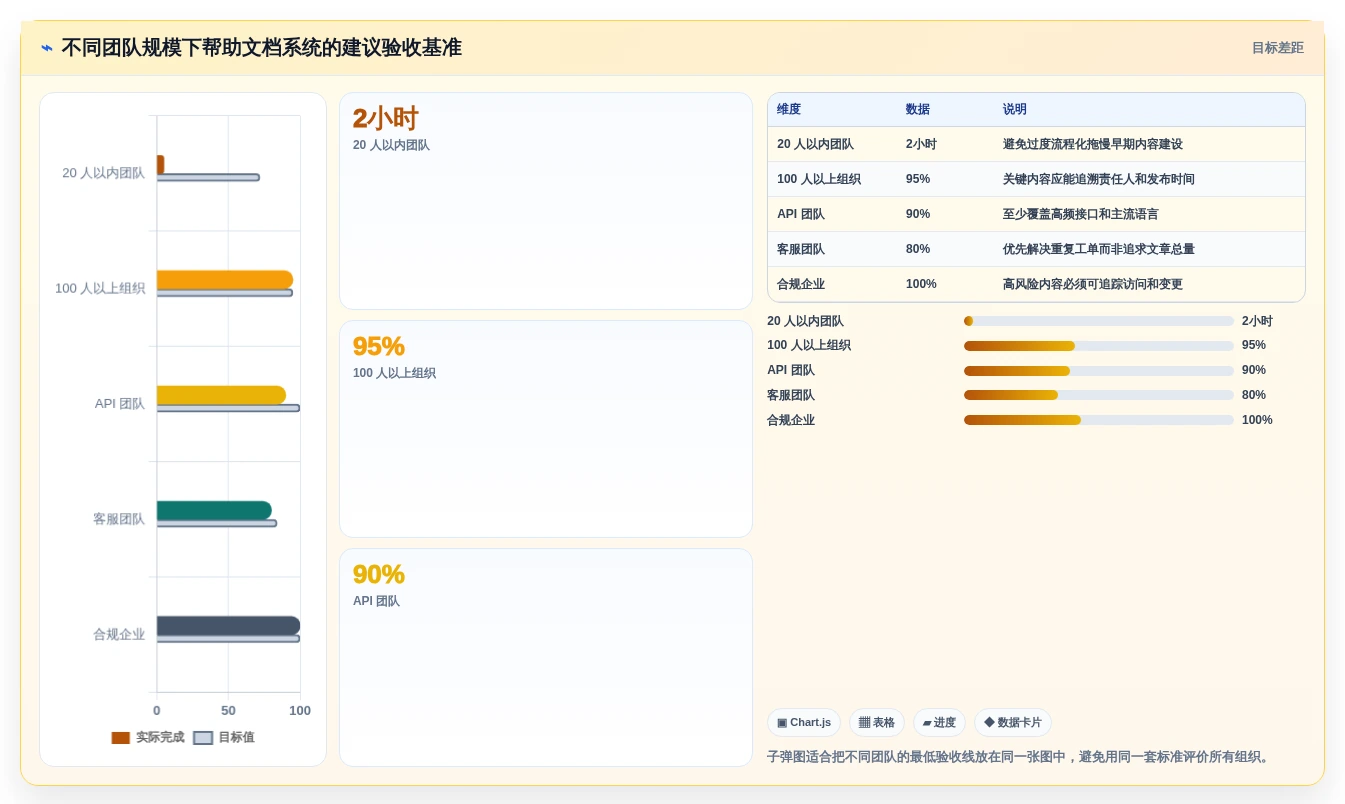Click the yellow API 团队 chart bar

pyautogui.click(x=221, y=395)
